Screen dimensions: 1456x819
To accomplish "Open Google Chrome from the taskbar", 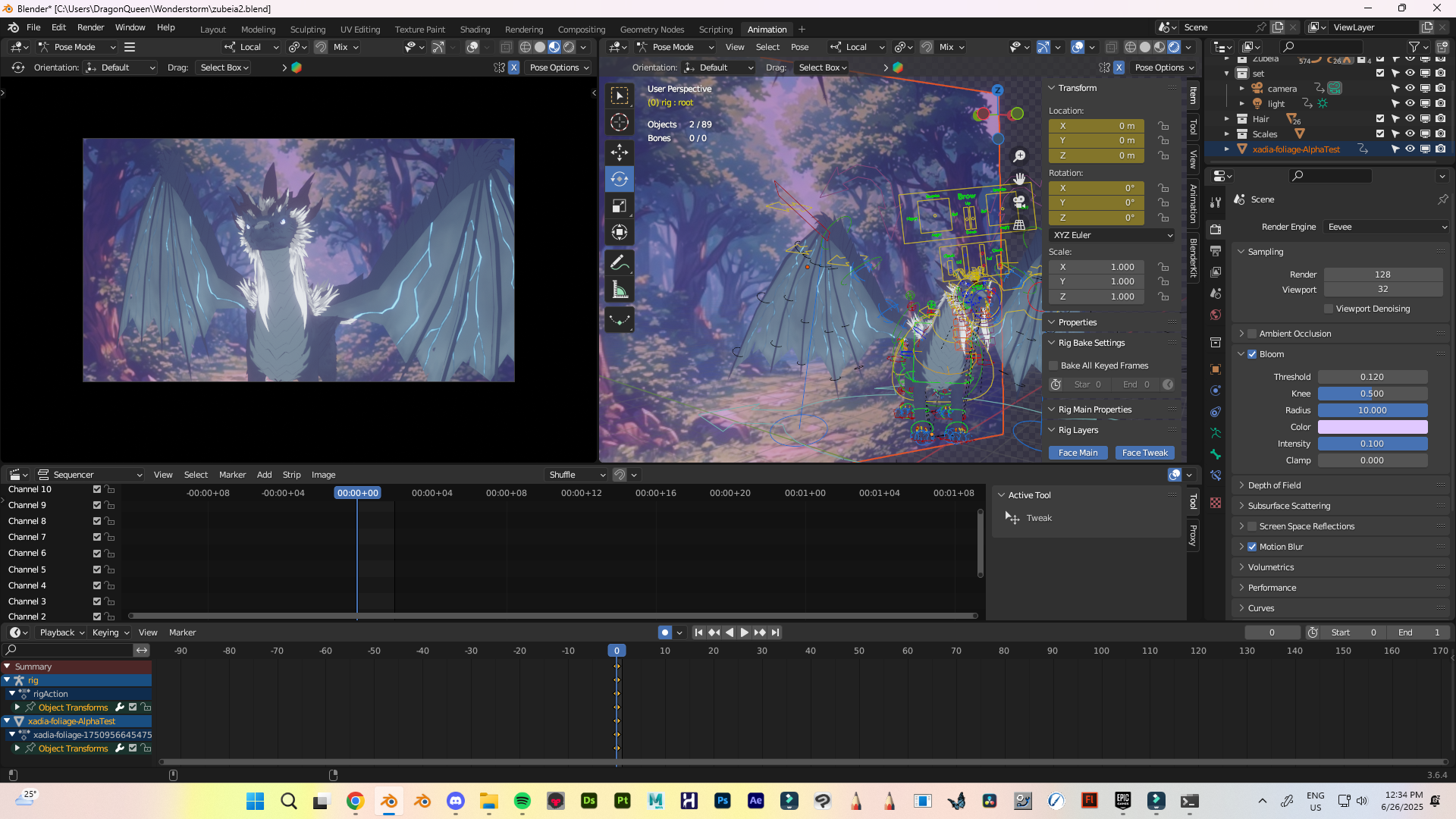I will point(356,801).
